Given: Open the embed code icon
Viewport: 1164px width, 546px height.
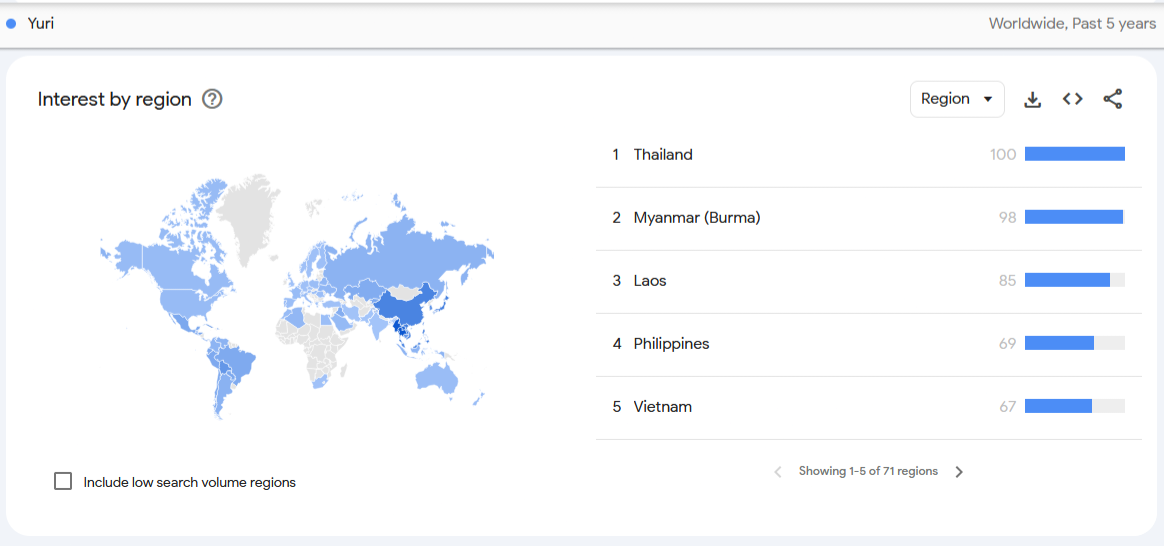Looking at the screenshot, I should click(x=1072, y=99).
